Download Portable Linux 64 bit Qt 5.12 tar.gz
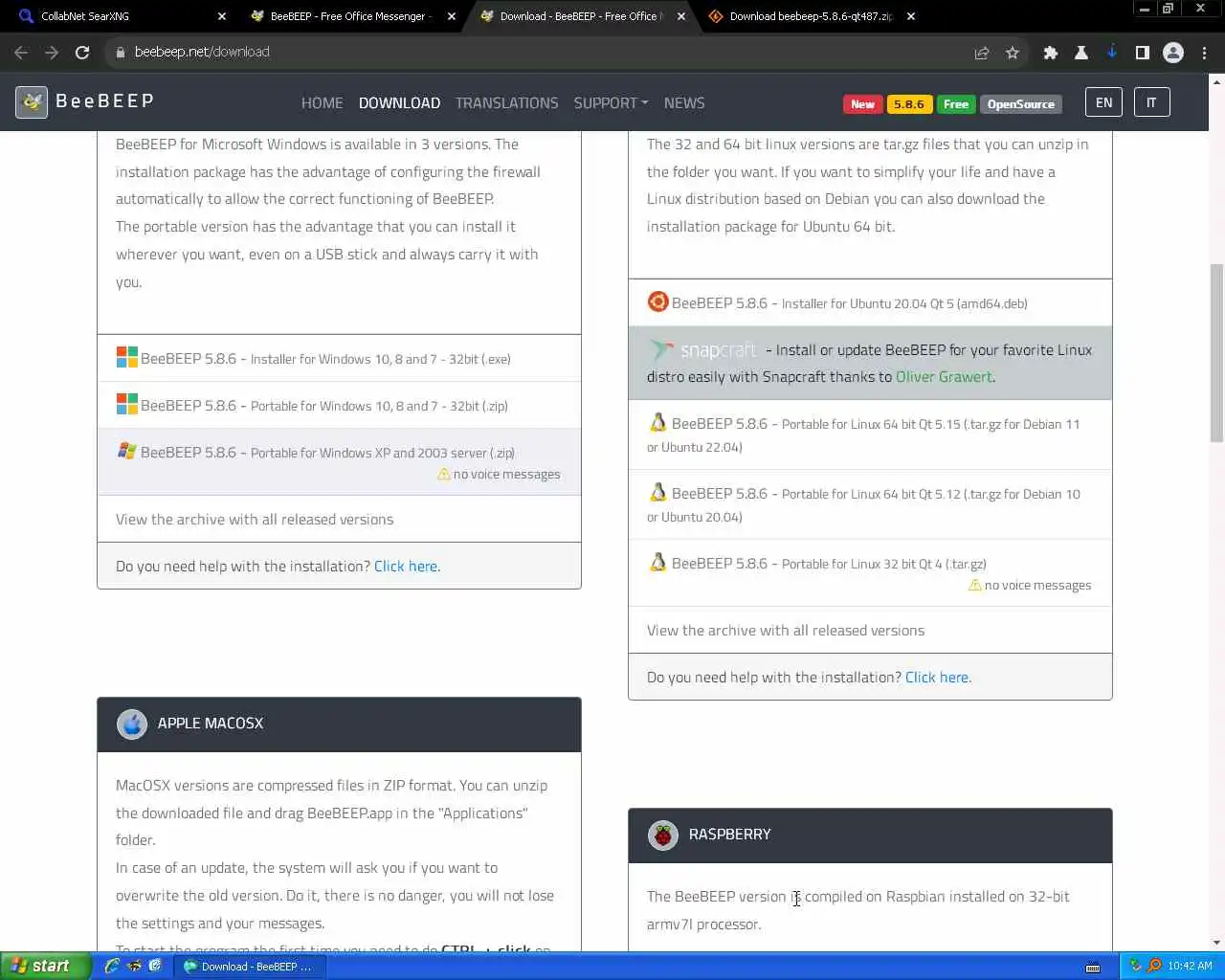The image size is (1225, 980). (x=870, y=504)
